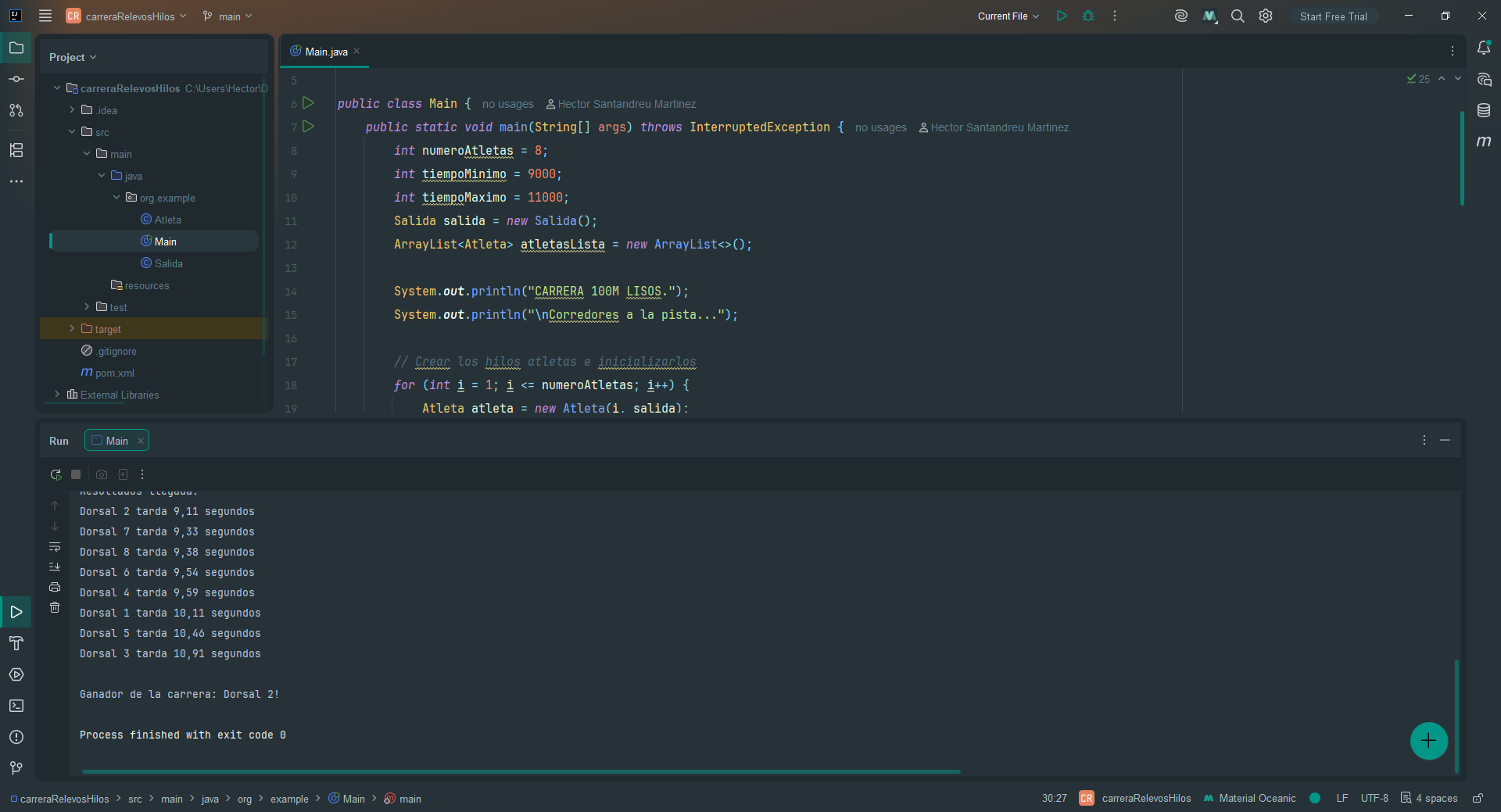Click the Debug bug icon
The height and width of the screenshot is (812, 1501).
[x=1088, y=16]
